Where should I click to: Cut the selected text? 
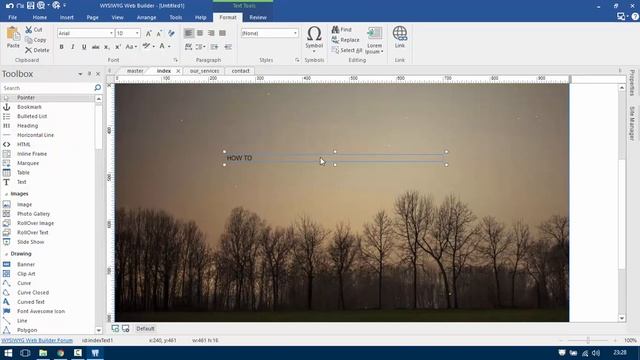pos(34,30)
